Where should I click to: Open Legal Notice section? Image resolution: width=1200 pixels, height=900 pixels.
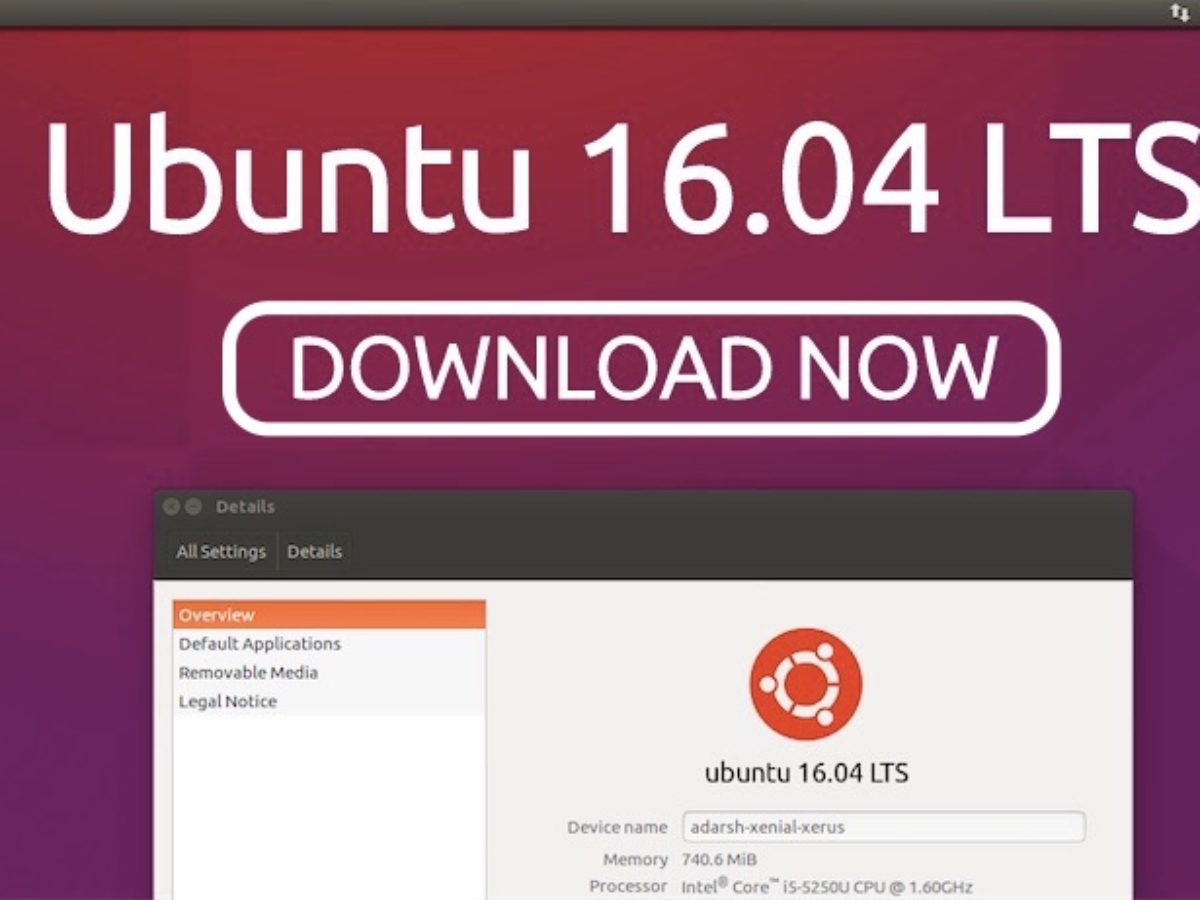[329, 701]
